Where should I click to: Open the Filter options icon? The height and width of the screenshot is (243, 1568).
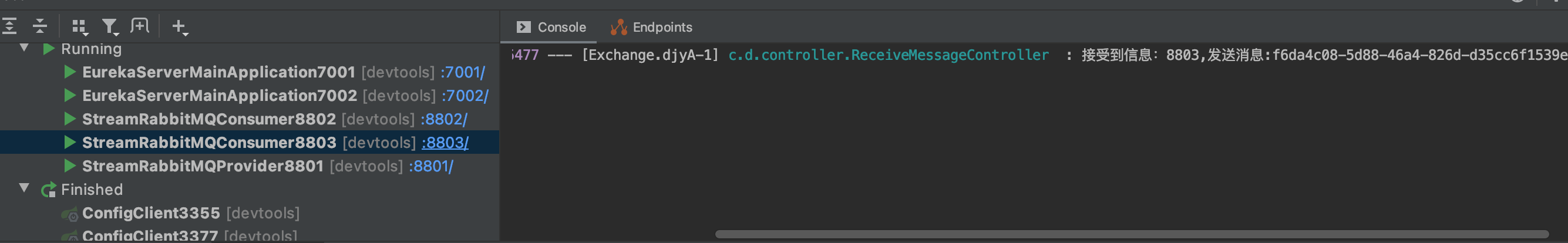(x=110, y=27)
